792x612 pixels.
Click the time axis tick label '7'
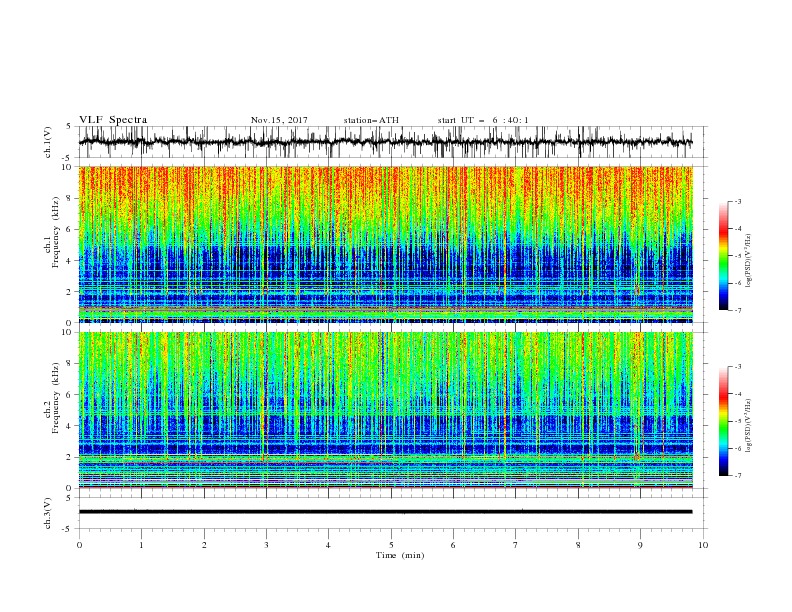point(516,545)
